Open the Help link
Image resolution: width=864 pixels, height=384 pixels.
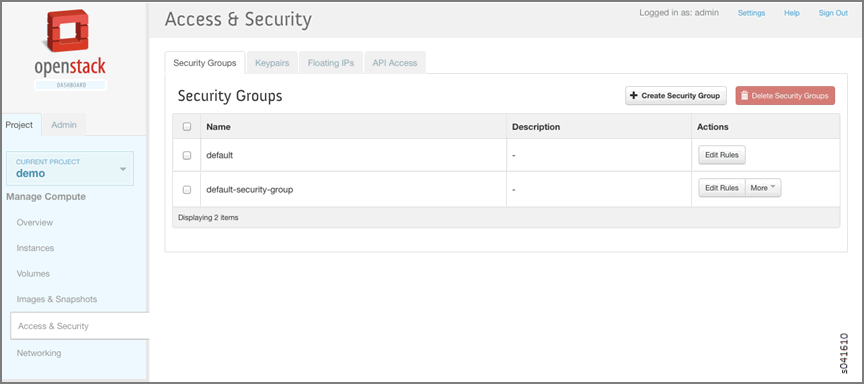tap(792, 13)
